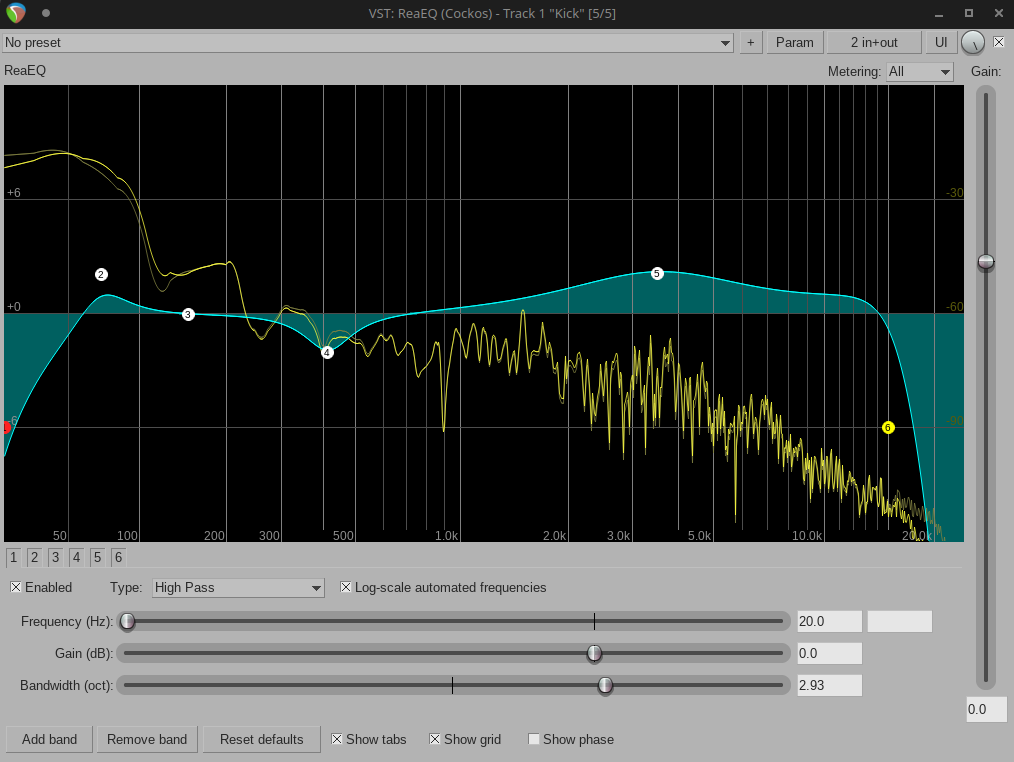Click the wet/dry mix knob

972,43
